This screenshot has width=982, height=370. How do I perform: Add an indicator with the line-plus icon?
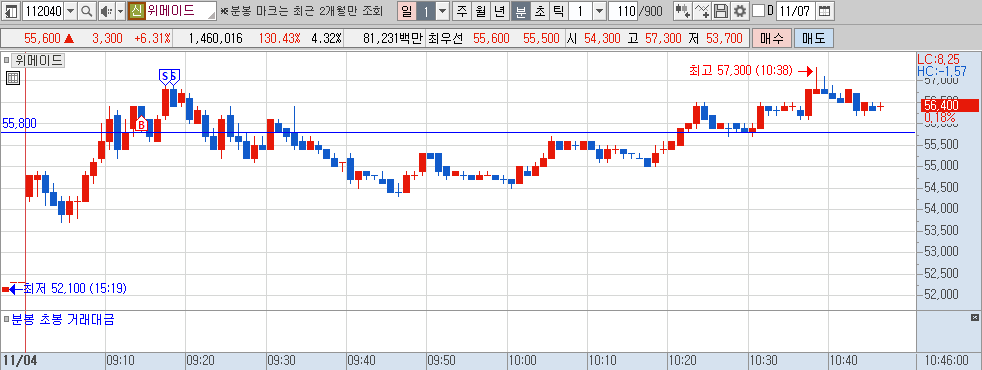click(703, 11)
